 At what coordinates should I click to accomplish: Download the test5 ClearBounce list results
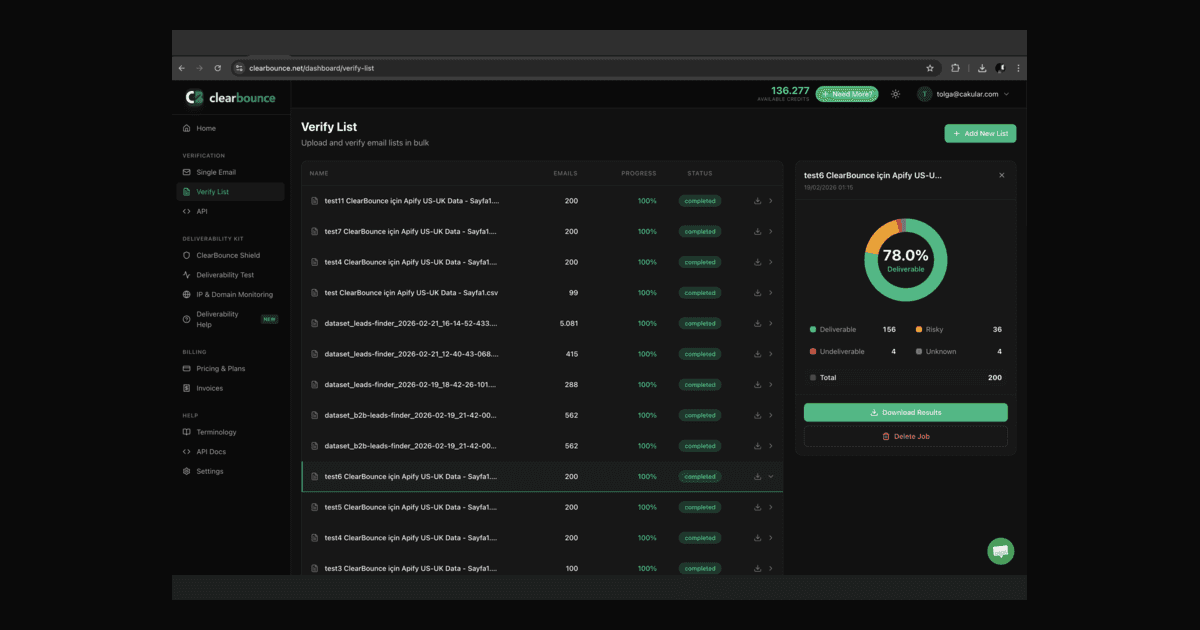[757, 507]
